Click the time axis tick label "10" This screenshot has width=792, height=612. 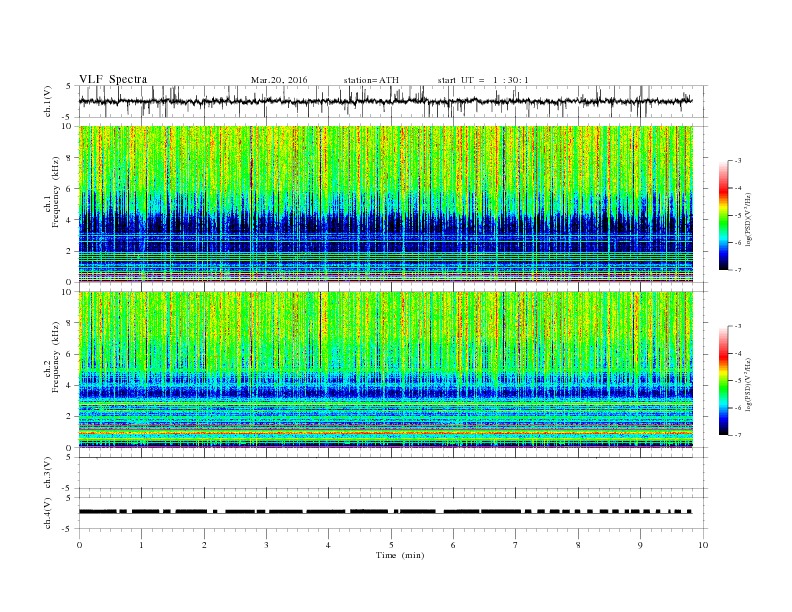coord(703,545)
